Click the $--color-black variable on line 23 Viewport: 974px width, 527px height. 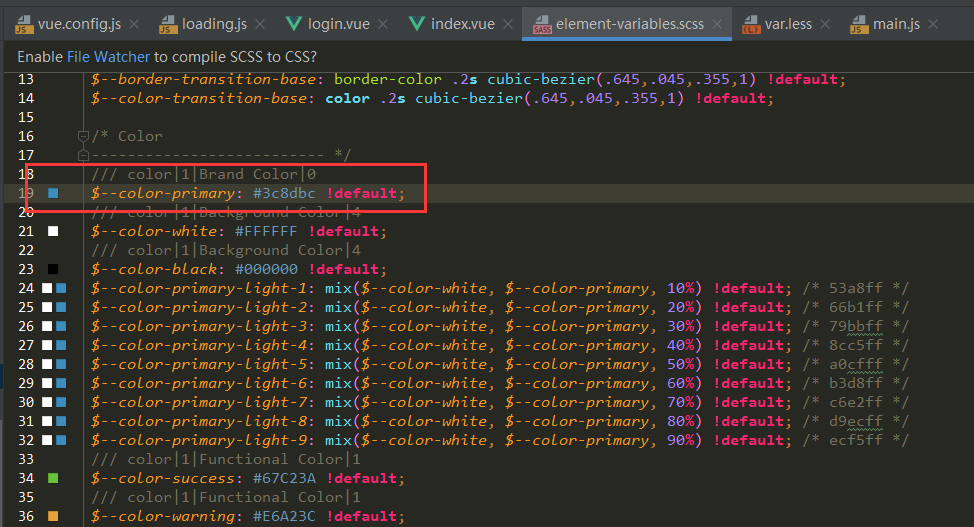pyautogui.click(x=154, y=269)
